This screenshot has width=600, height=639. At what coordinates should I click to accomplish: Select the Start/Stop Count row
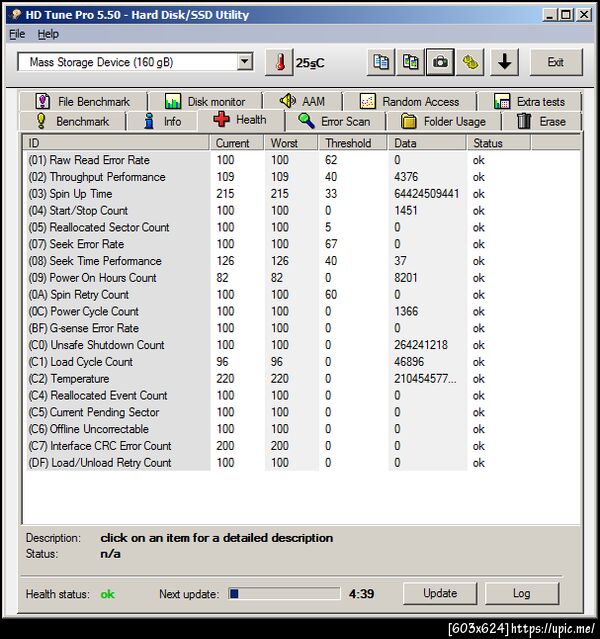coord(302,211)
